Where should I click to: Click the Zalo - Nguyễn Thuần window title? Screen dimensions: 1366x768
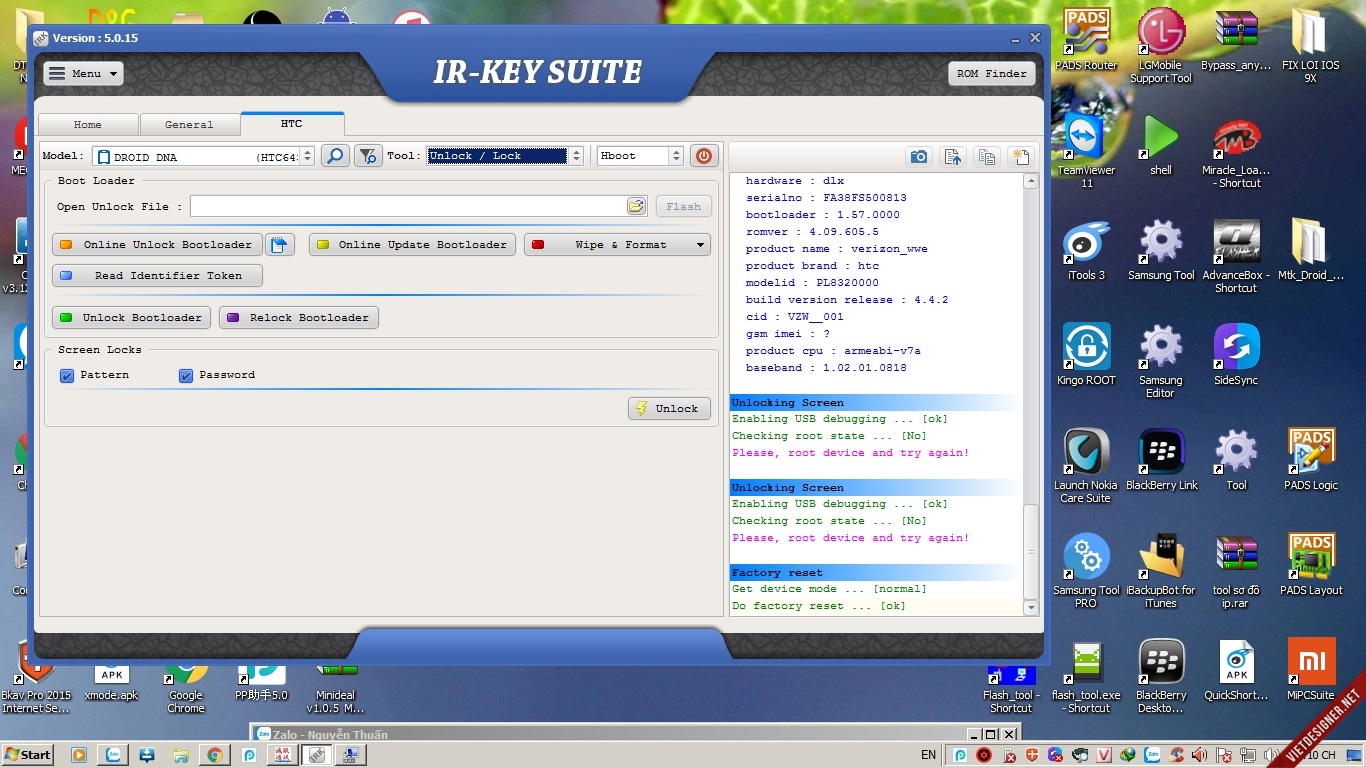coord(331,734)
